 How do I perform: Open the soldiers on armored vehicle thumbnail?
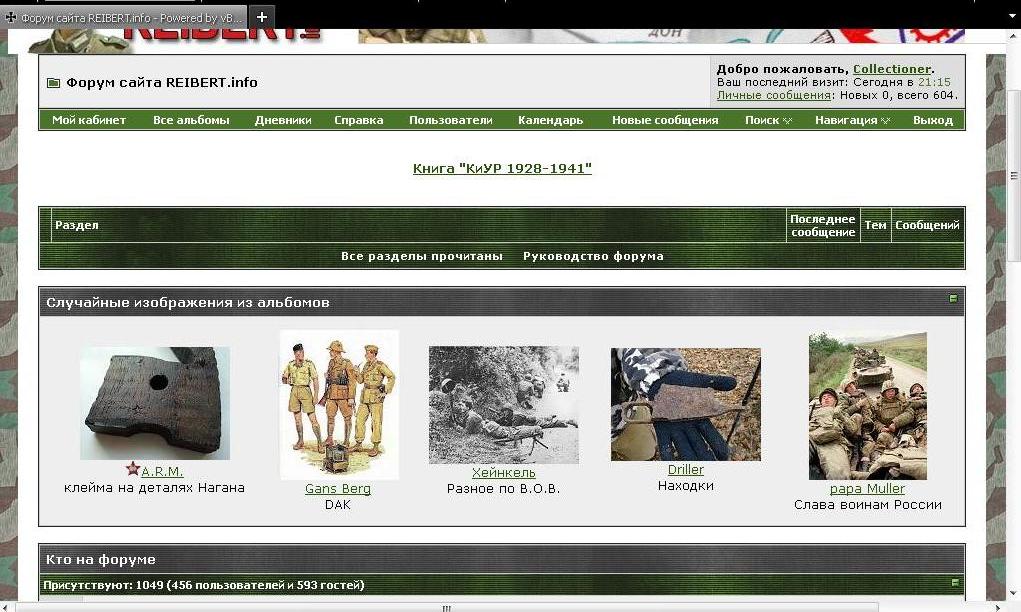pos(867,406)
